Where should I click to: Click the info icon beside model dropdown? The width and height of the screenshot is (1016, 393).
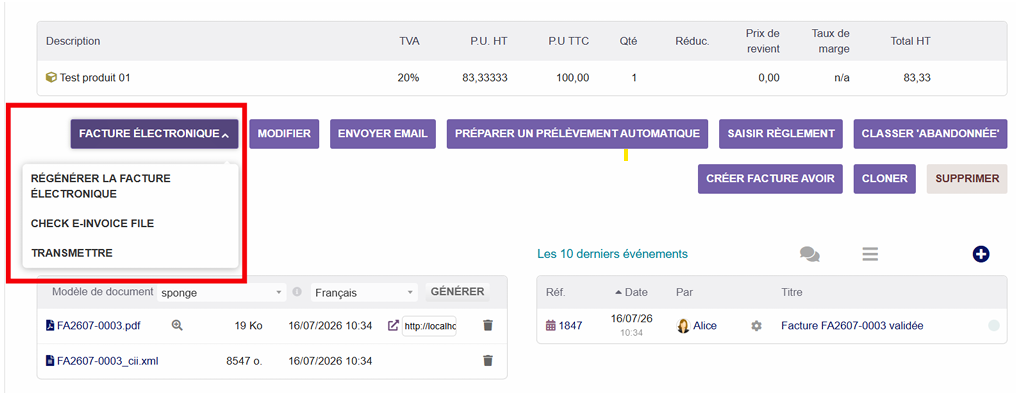pos(297,292)
